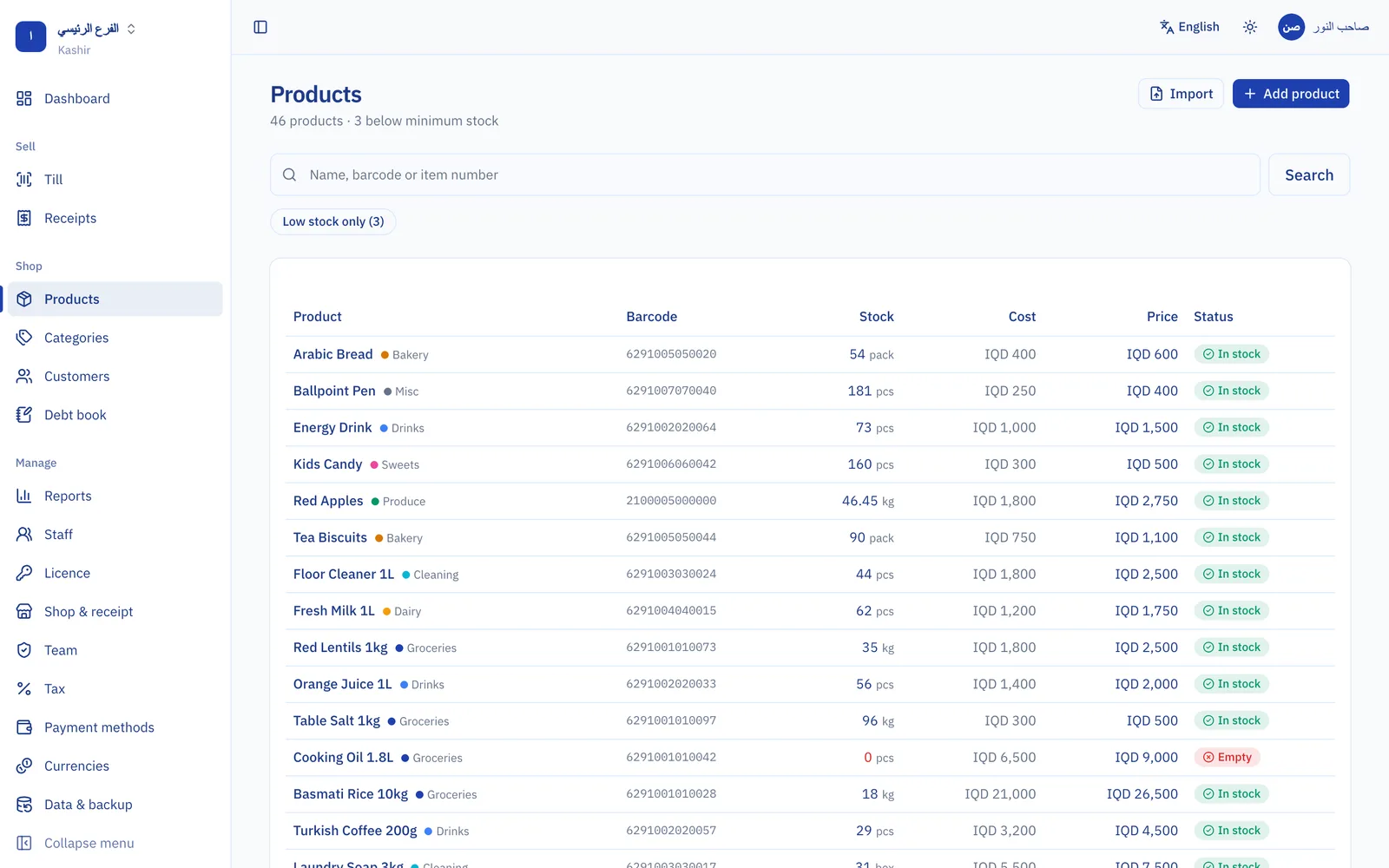Open the Cooking Oil 1.8L product
1389x868 pixels.
[343, 758]
